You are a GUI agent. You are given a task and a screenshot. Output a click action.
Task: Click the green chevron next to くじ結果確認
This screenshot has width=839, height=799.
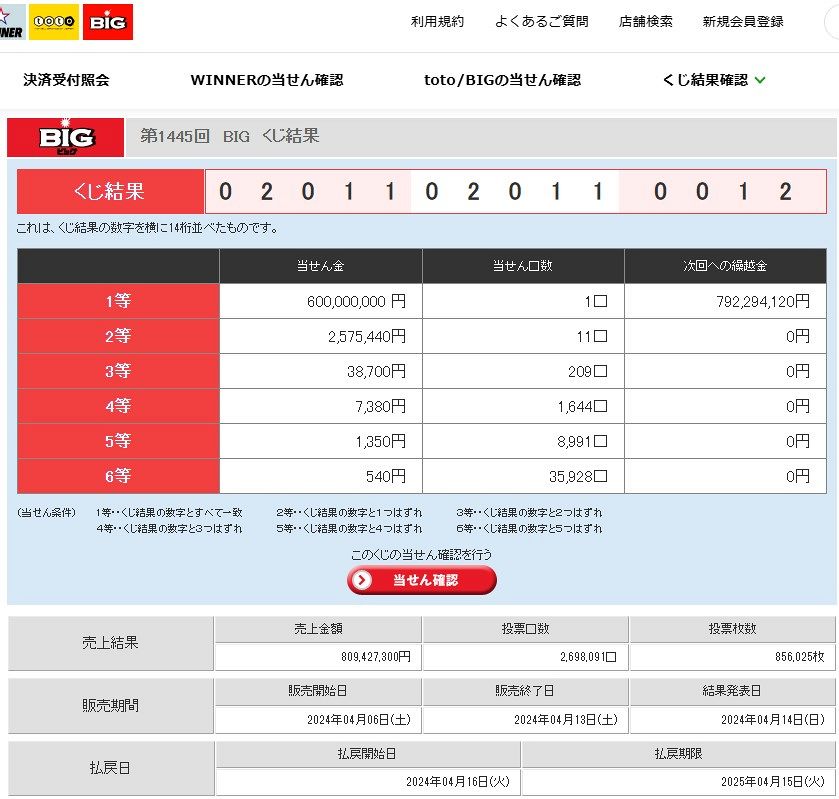(x=760, y=80)
